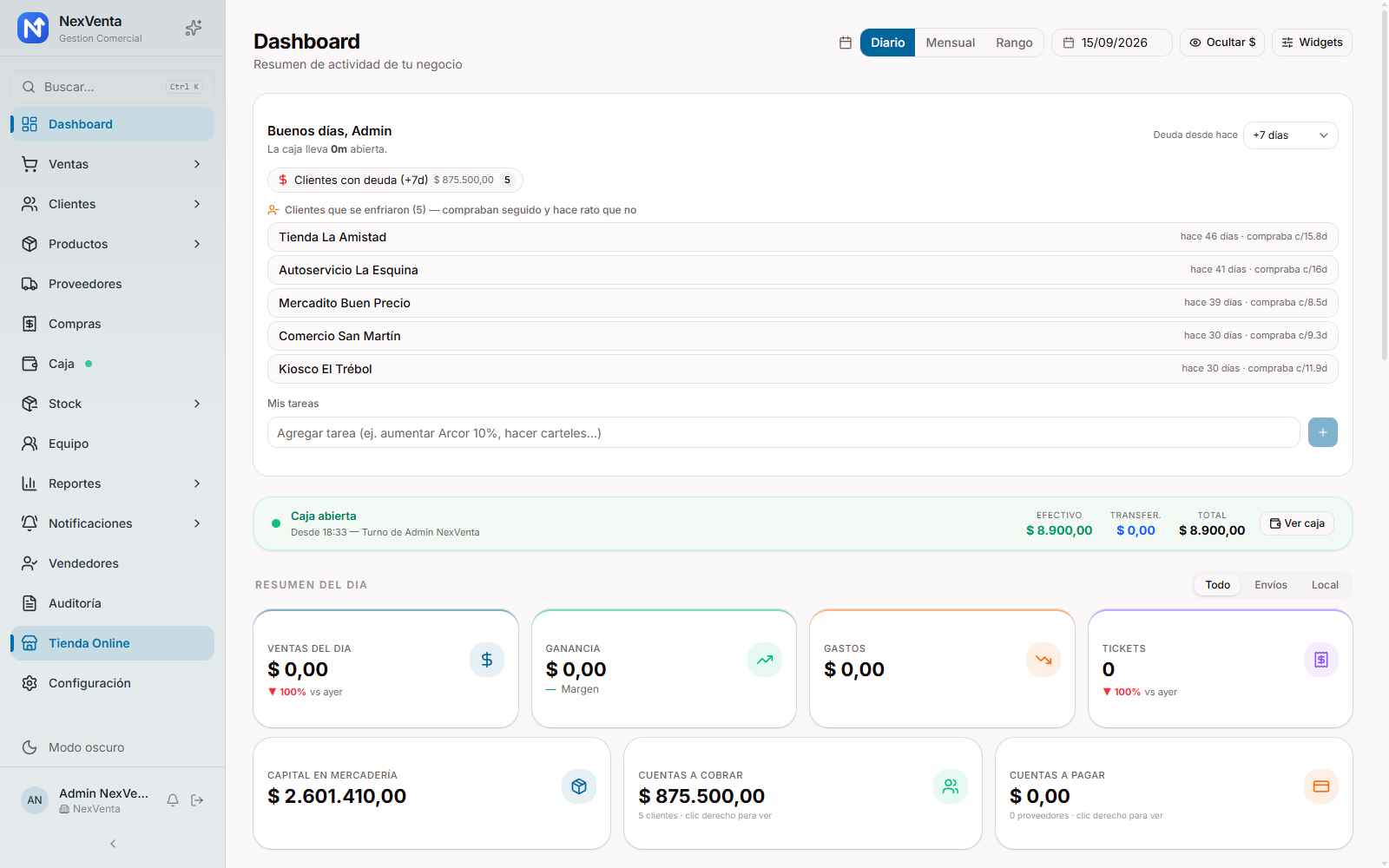The image size is (1389, 868).
Task: Click the dollar icon on Ventas del día card
Action: pyautogui.click(x=487, y=660)
